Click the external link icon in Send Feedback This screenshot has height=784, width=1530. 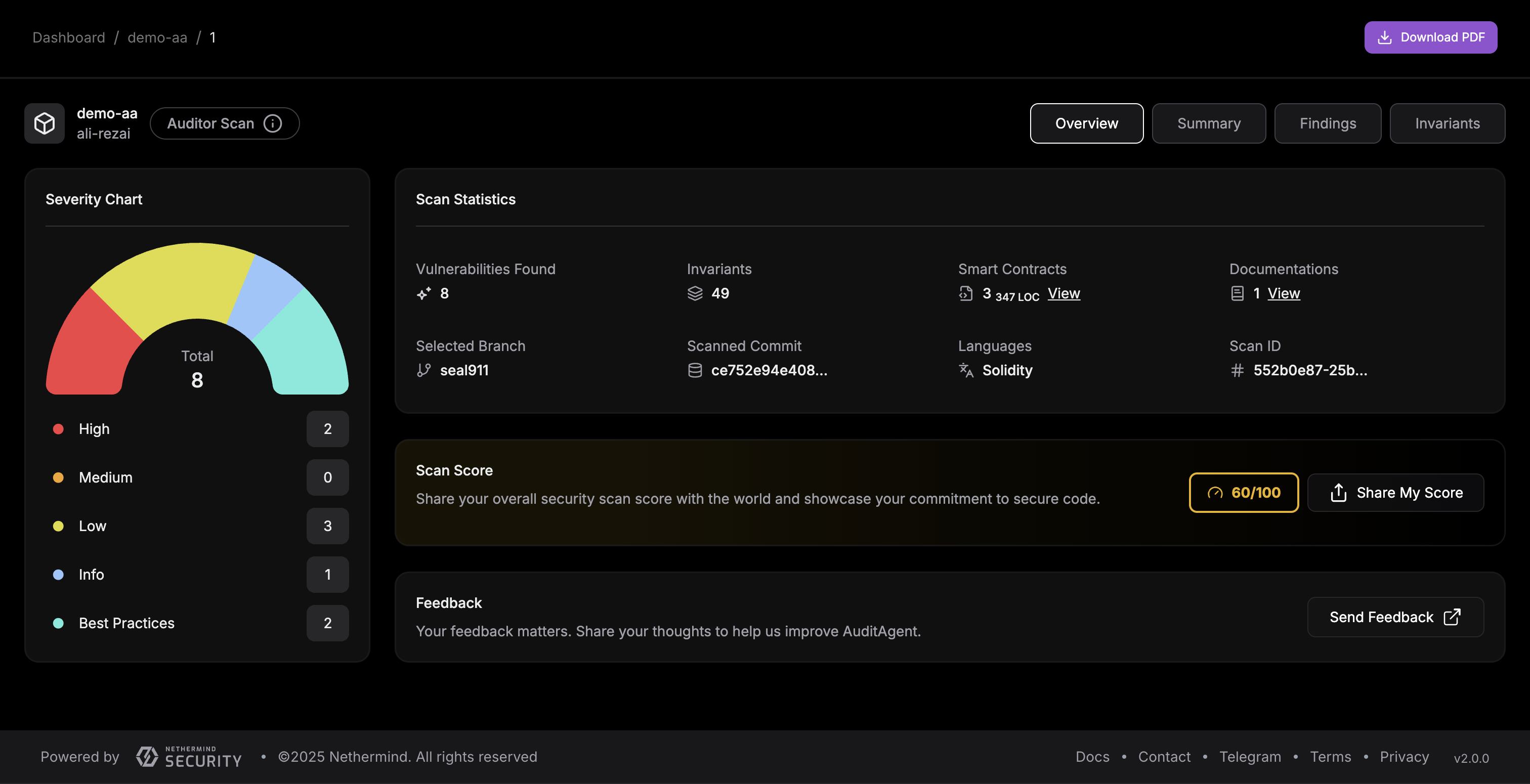click(x=1452, y=617)
